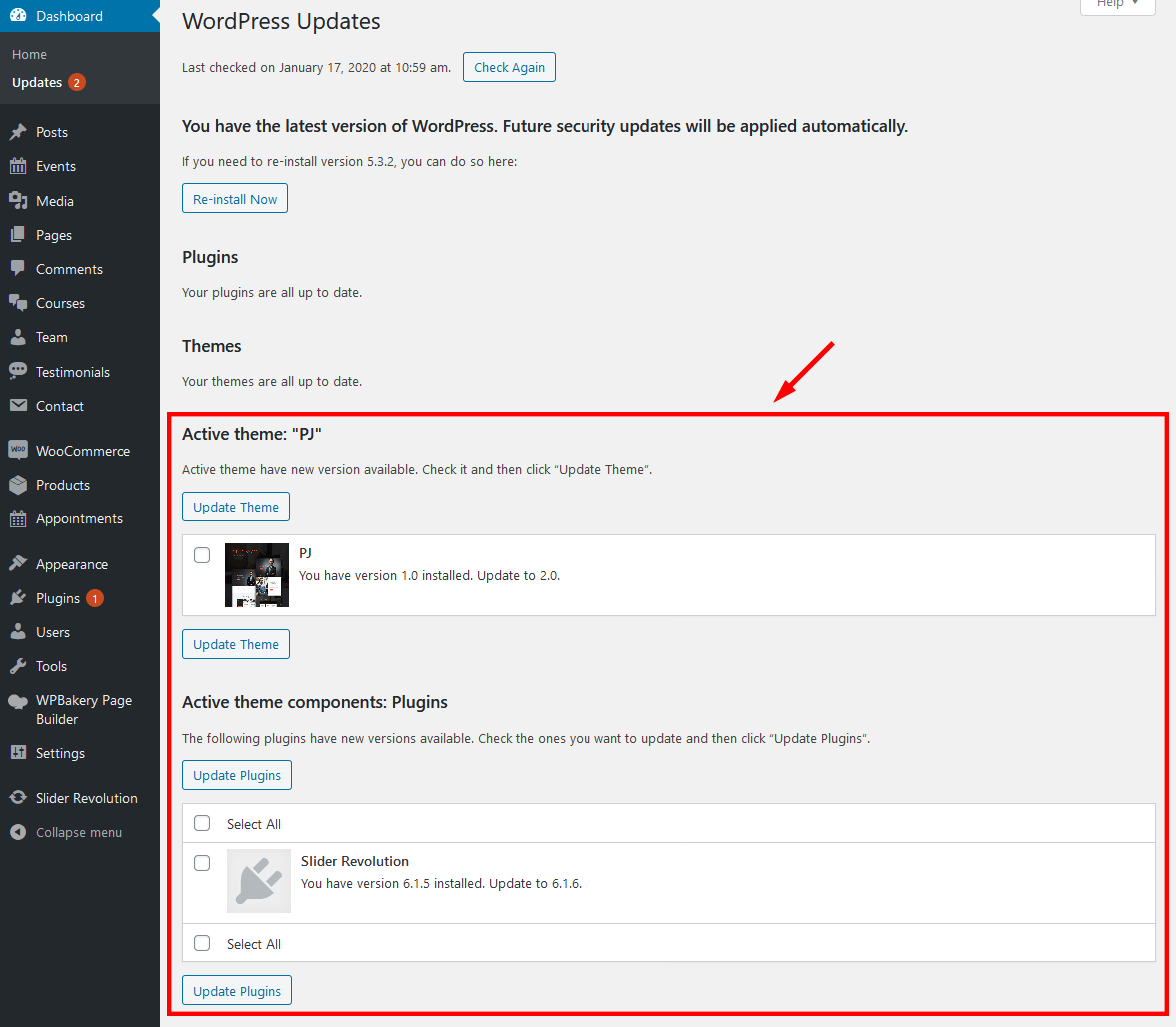Click the Plugins plug icon in sidebar
Screen dimensions: 1176x1027
(x=18, y=598)
